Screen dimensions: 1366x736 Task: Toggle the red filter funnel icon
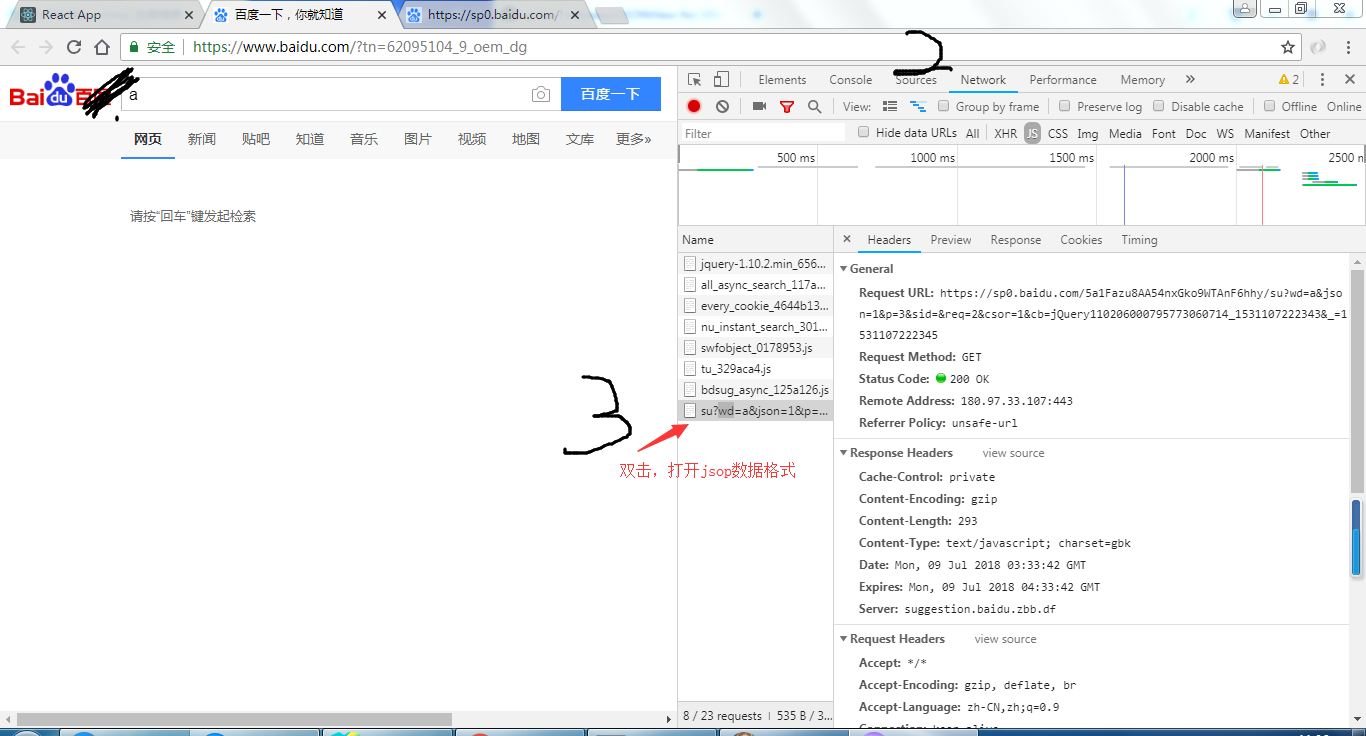click(787, 107)
